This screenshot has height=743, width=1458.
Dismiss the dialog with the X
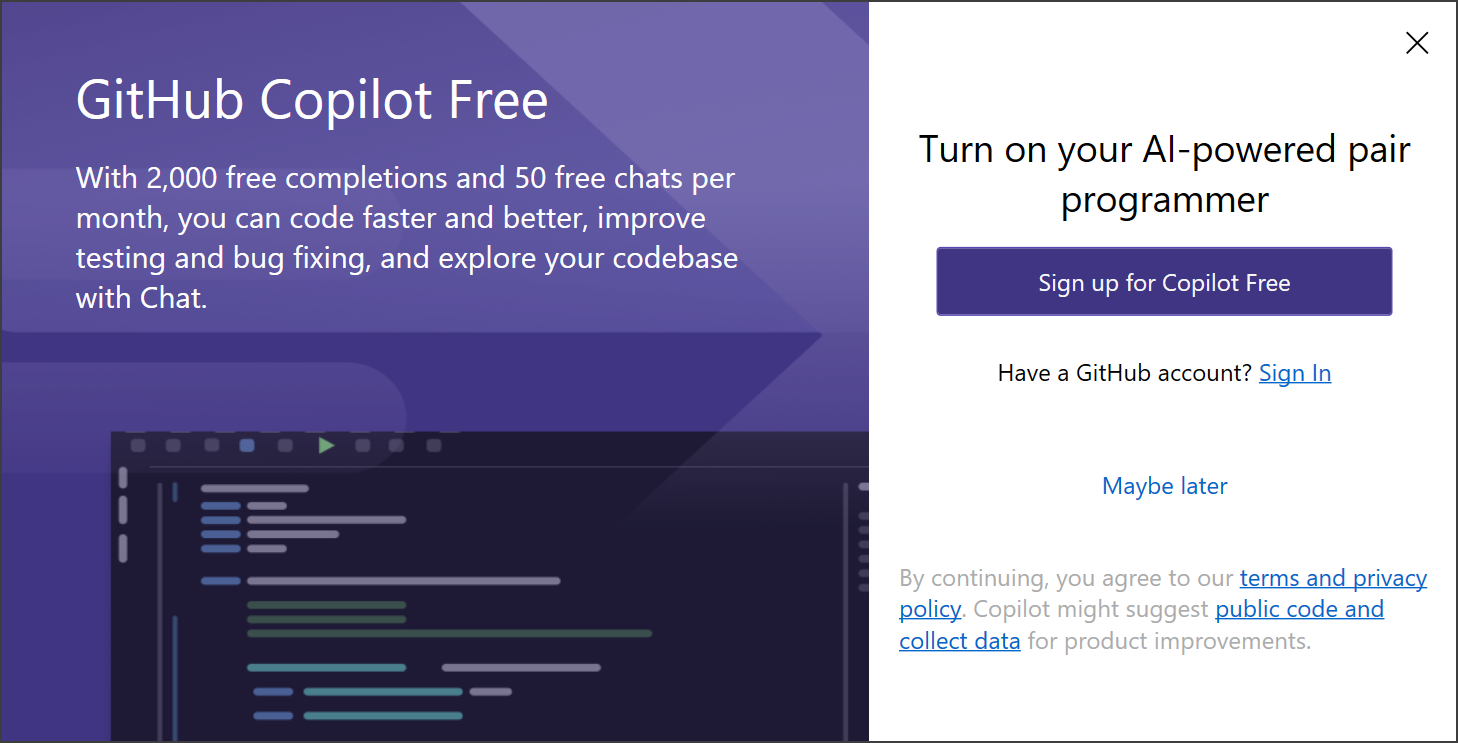[1417, 43]
